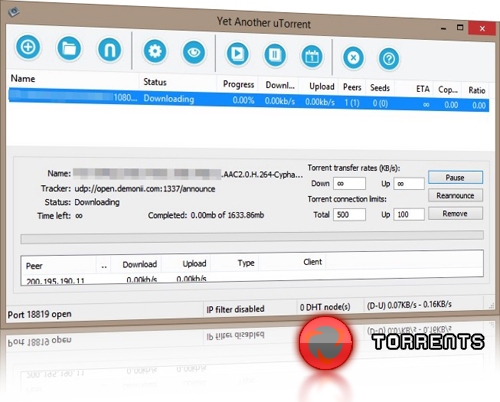Click the 0 (0) seeds cell
The height and width of the screenshot is (402, 500).
point(380,103)
